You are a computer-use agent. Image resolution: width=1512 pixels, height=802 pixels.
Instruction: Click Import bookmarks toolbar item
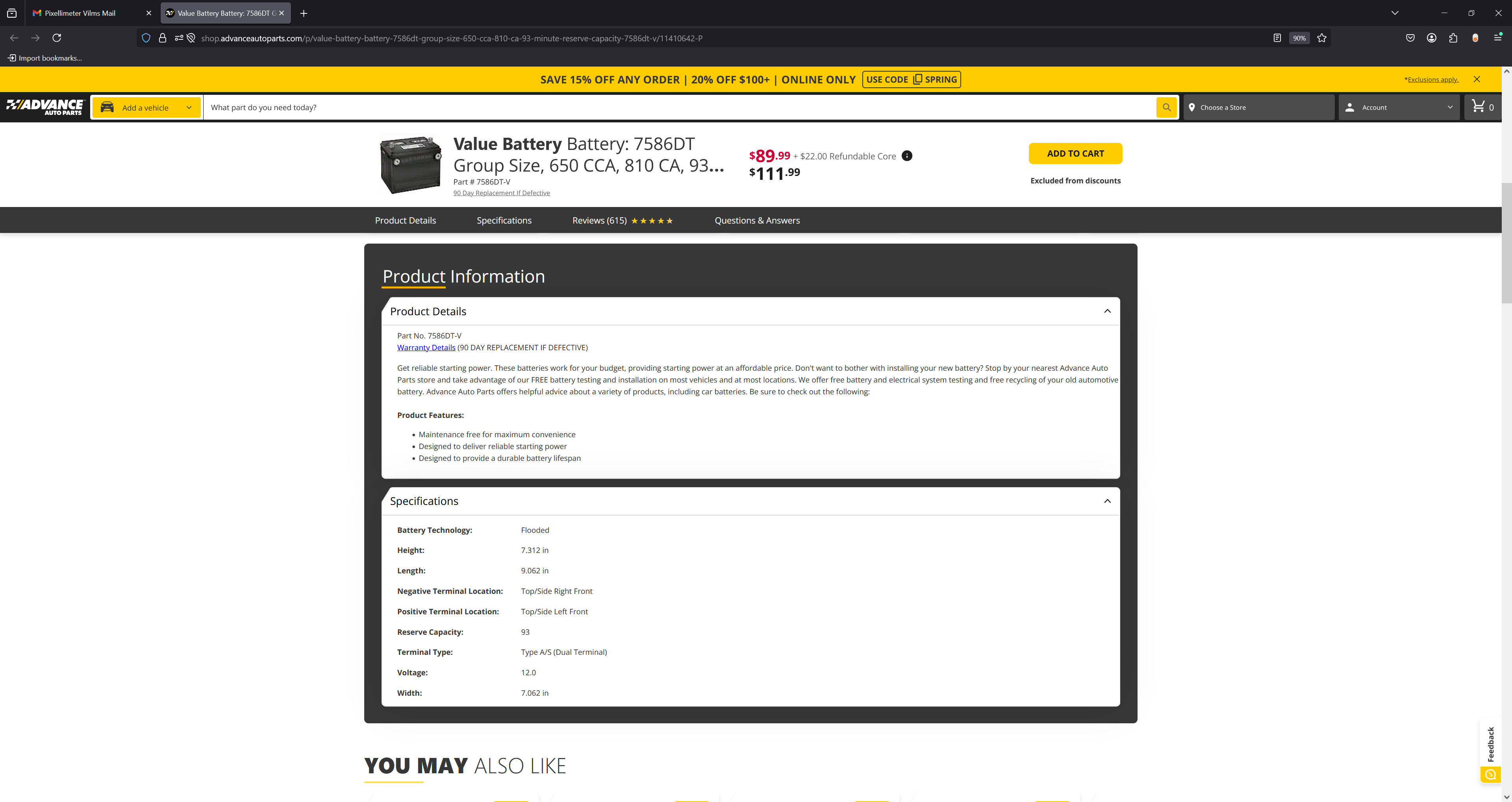[44, 58]
